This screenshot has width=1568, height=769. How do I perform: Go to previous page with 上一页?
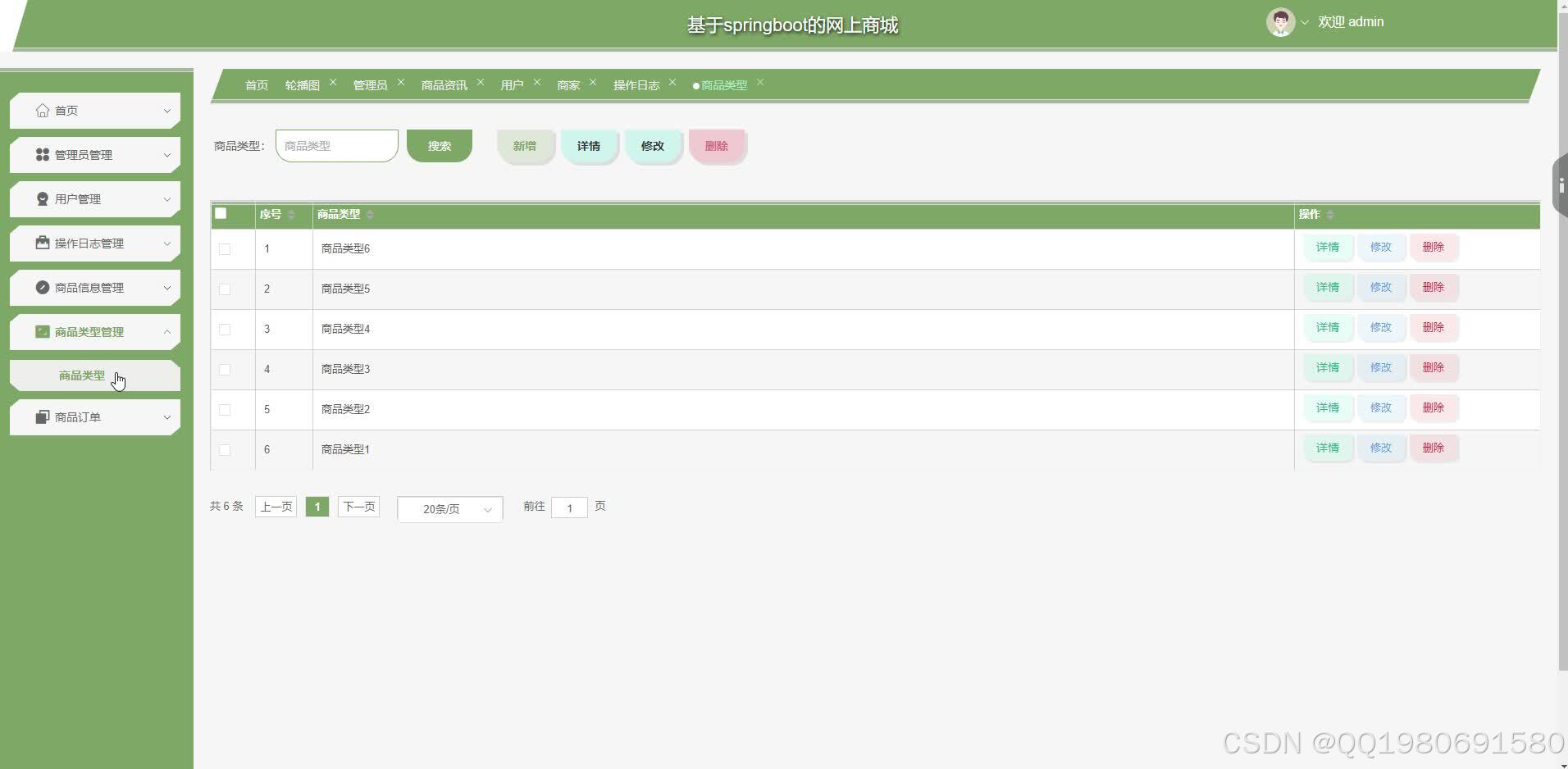point(276,507)
